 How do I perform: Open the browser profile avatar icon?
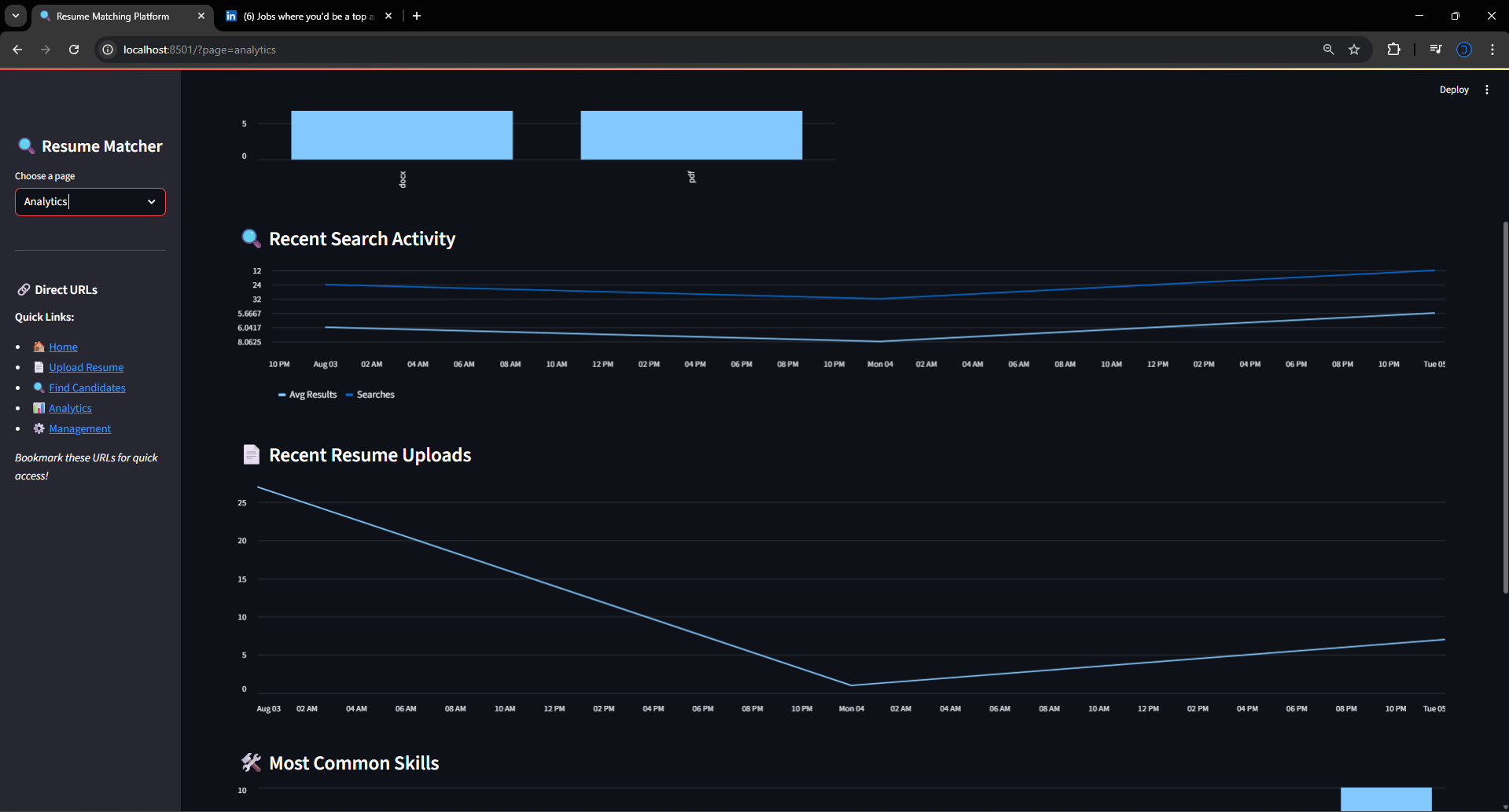(1464, 50)
